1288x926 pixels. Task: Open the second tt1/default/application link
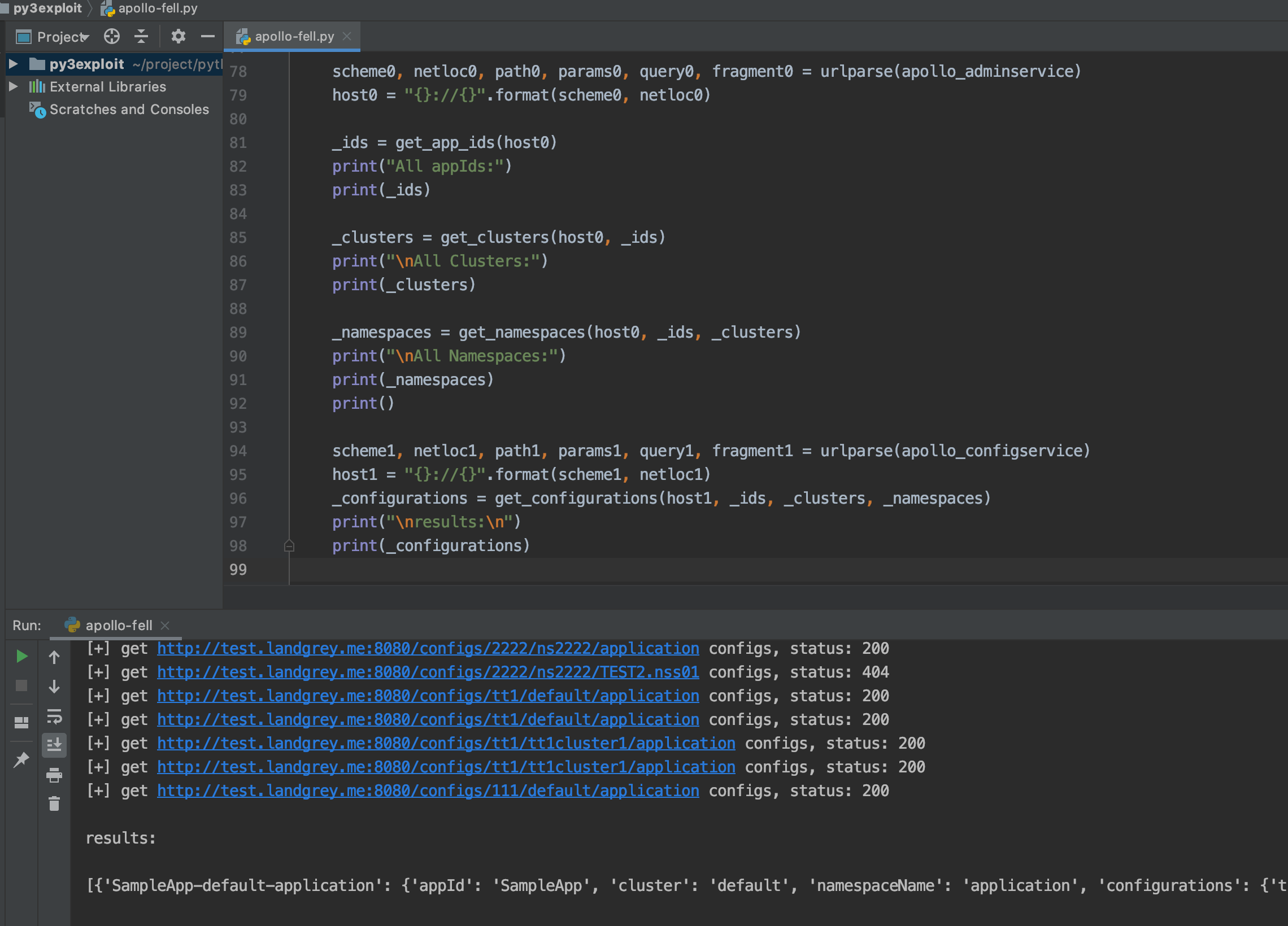pos(428,720)
